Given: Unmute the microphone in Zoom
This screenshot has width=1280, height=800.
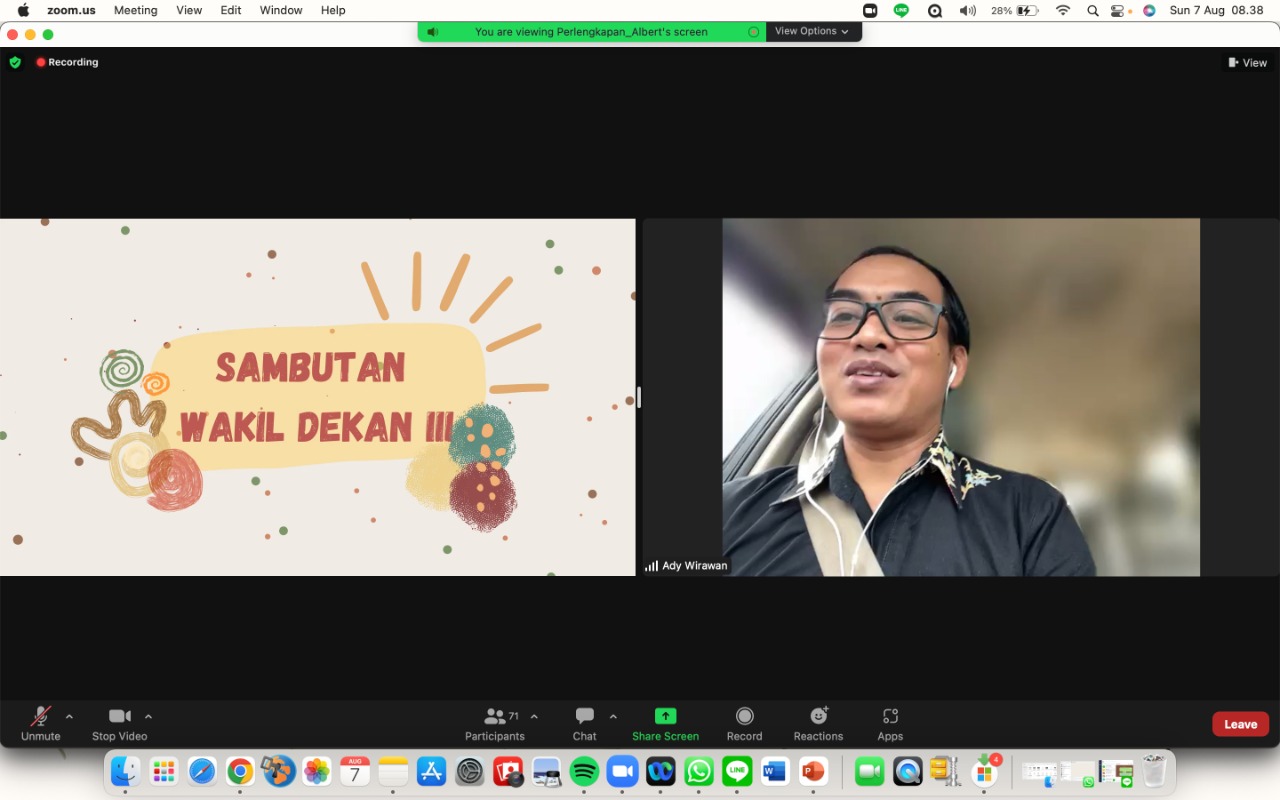Looking at the screenshot, I should pos(41,724).
